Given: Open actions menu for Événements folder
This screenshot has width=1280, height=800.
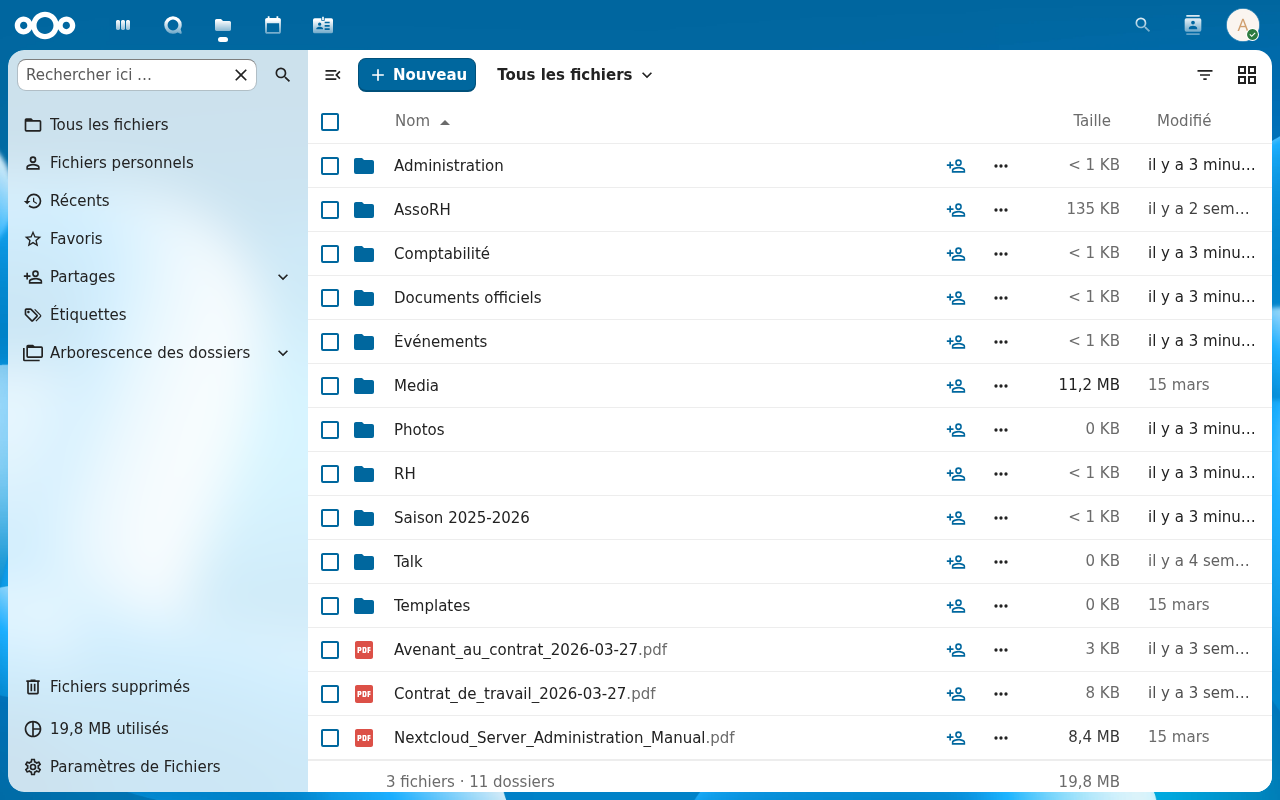Looking at the screenshot, I should (1001, 342).
